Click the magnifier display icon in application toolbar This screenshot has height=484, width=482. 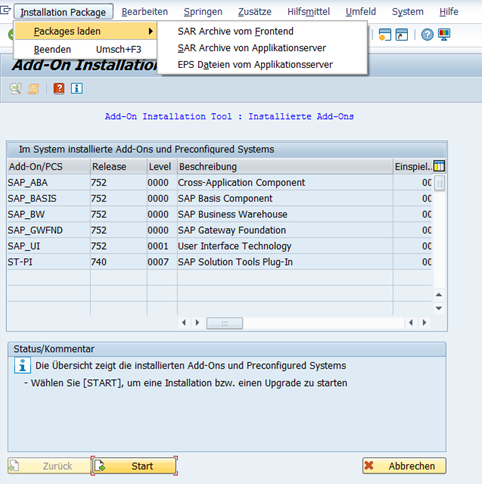(15, 89)
